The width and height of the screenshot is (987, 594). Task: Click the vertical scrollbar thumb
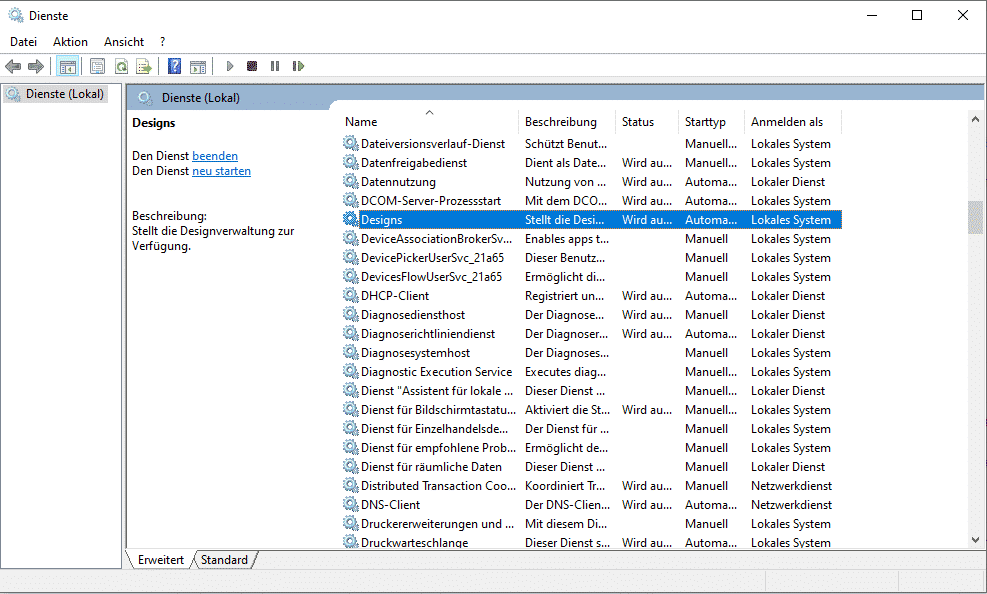click(975, 217)
